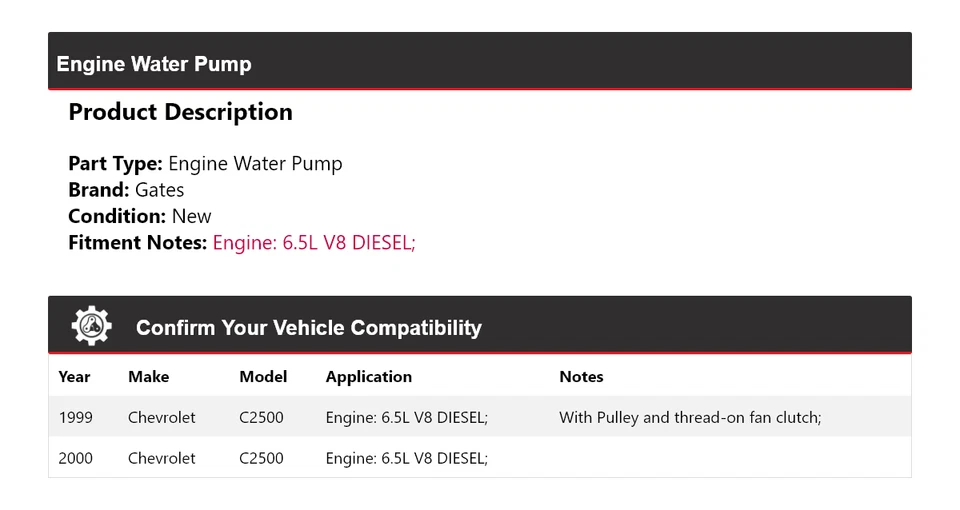Image resolution: width=960 pixels, height=510 pixels.
Task: Click the gear icon beside Confirm Your Vehicle Compatibility
Action: (91, 326)
